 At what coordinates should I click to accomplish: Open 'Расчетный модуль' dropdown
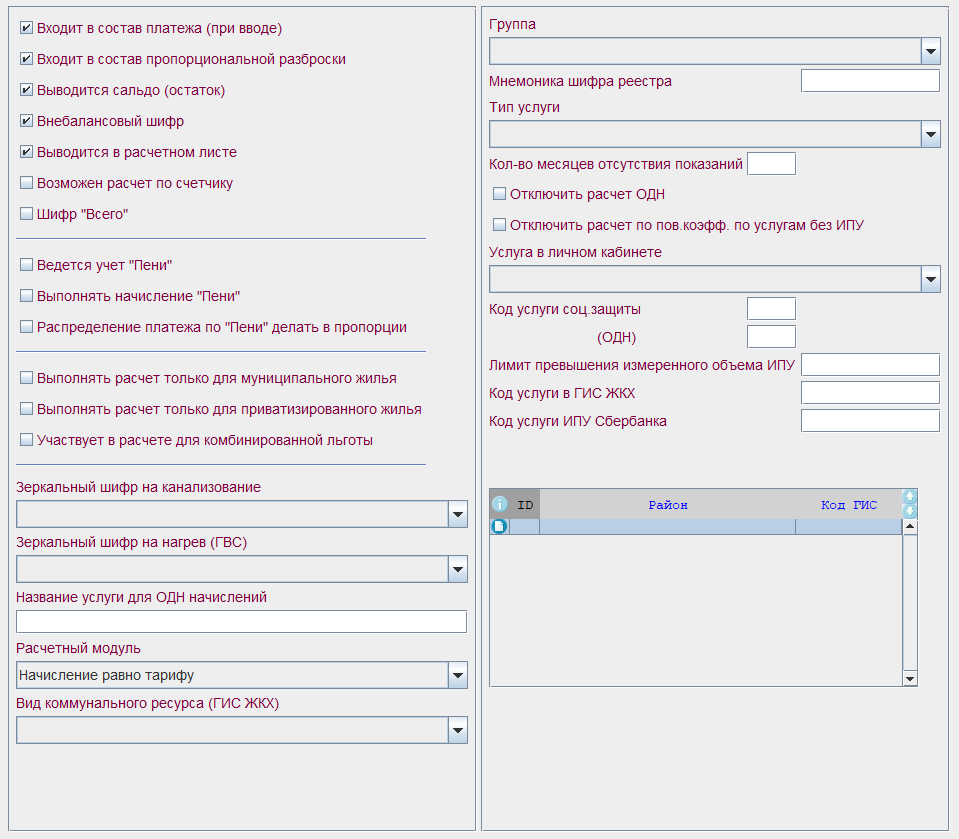point(457,675)
